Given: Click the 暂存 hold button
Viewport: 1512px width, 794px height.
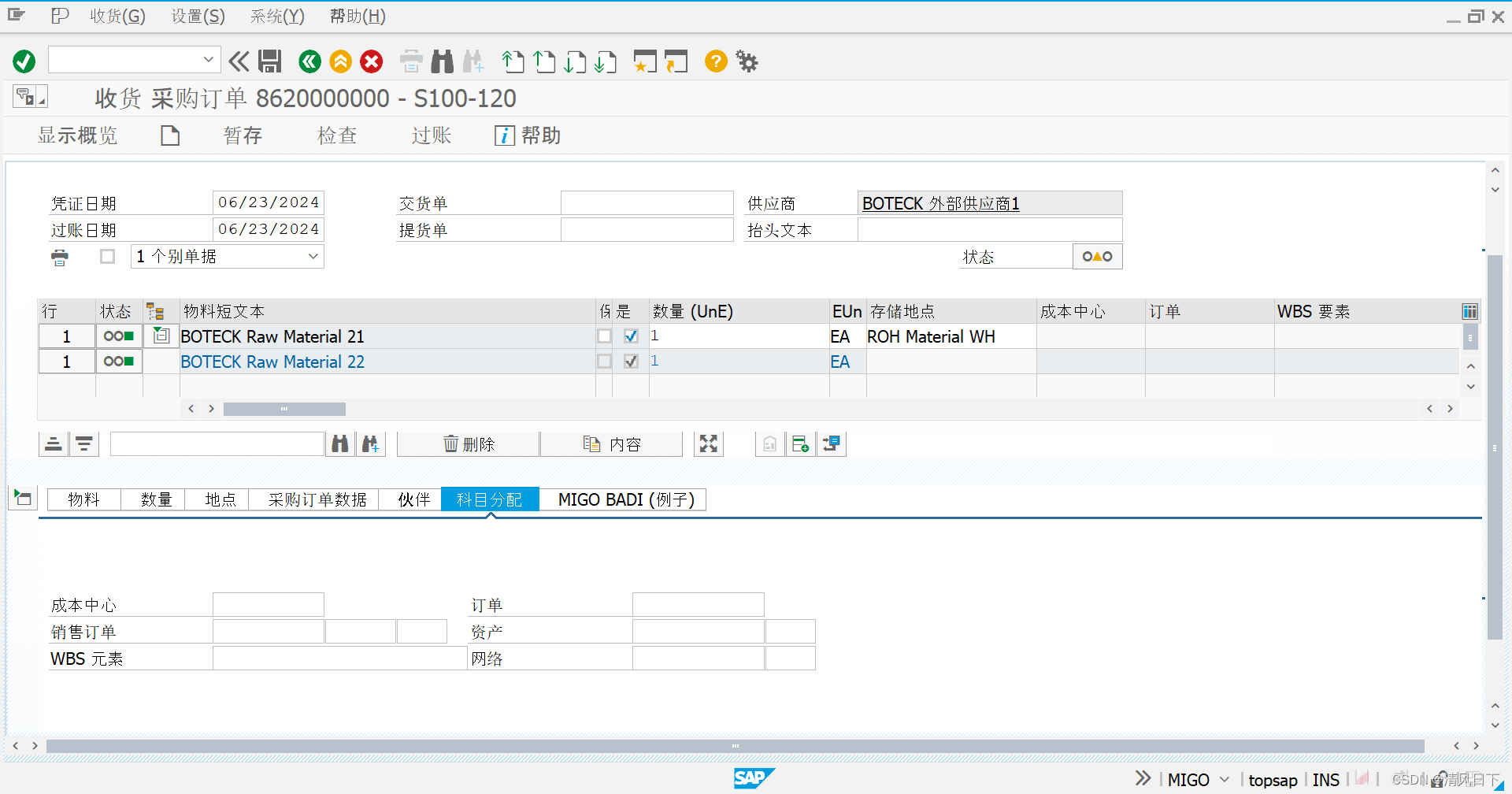Looking at the screenshot, I should tap(243, 135).
